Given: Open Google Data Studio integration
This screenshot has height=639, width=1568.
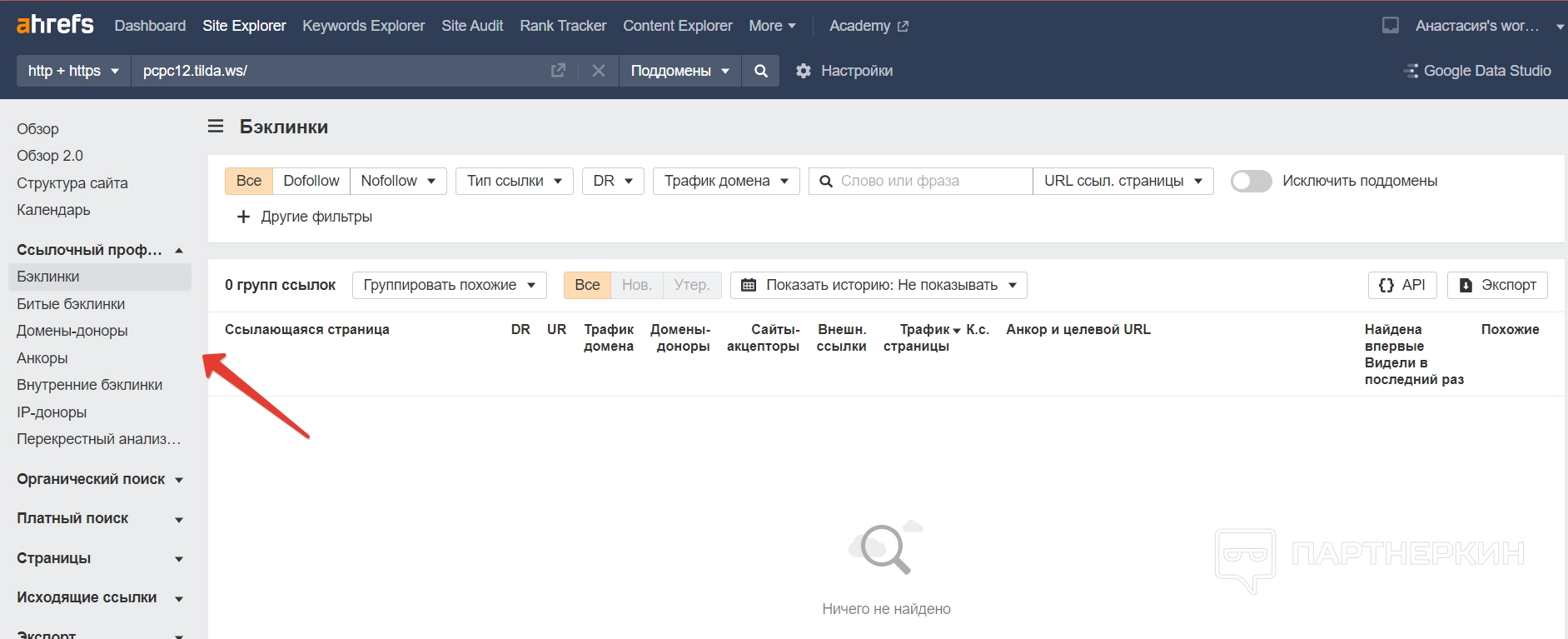Looking at the screenshot, I should pyautogui.click(x=1477, y=71).
